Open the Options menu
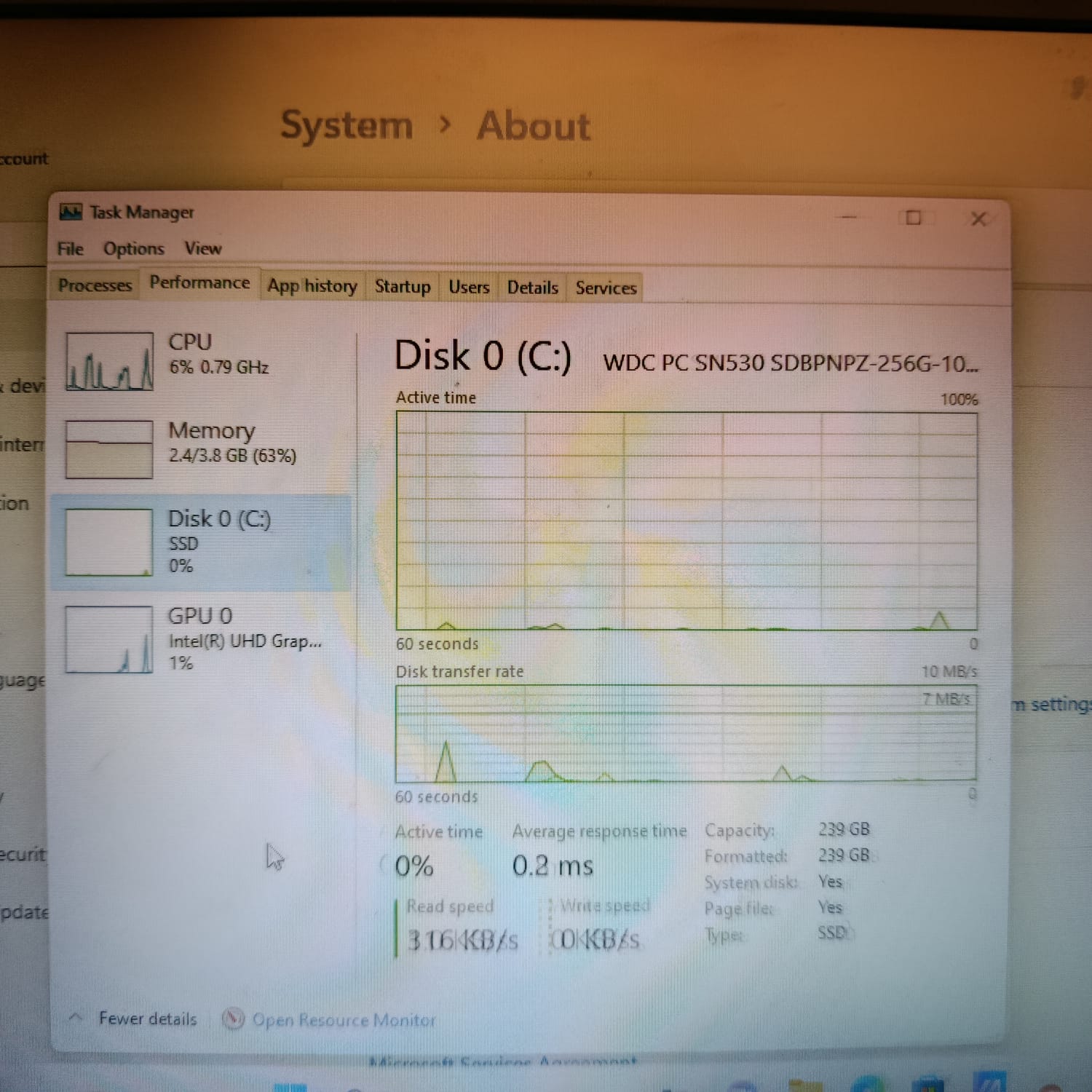 point(133,249)
